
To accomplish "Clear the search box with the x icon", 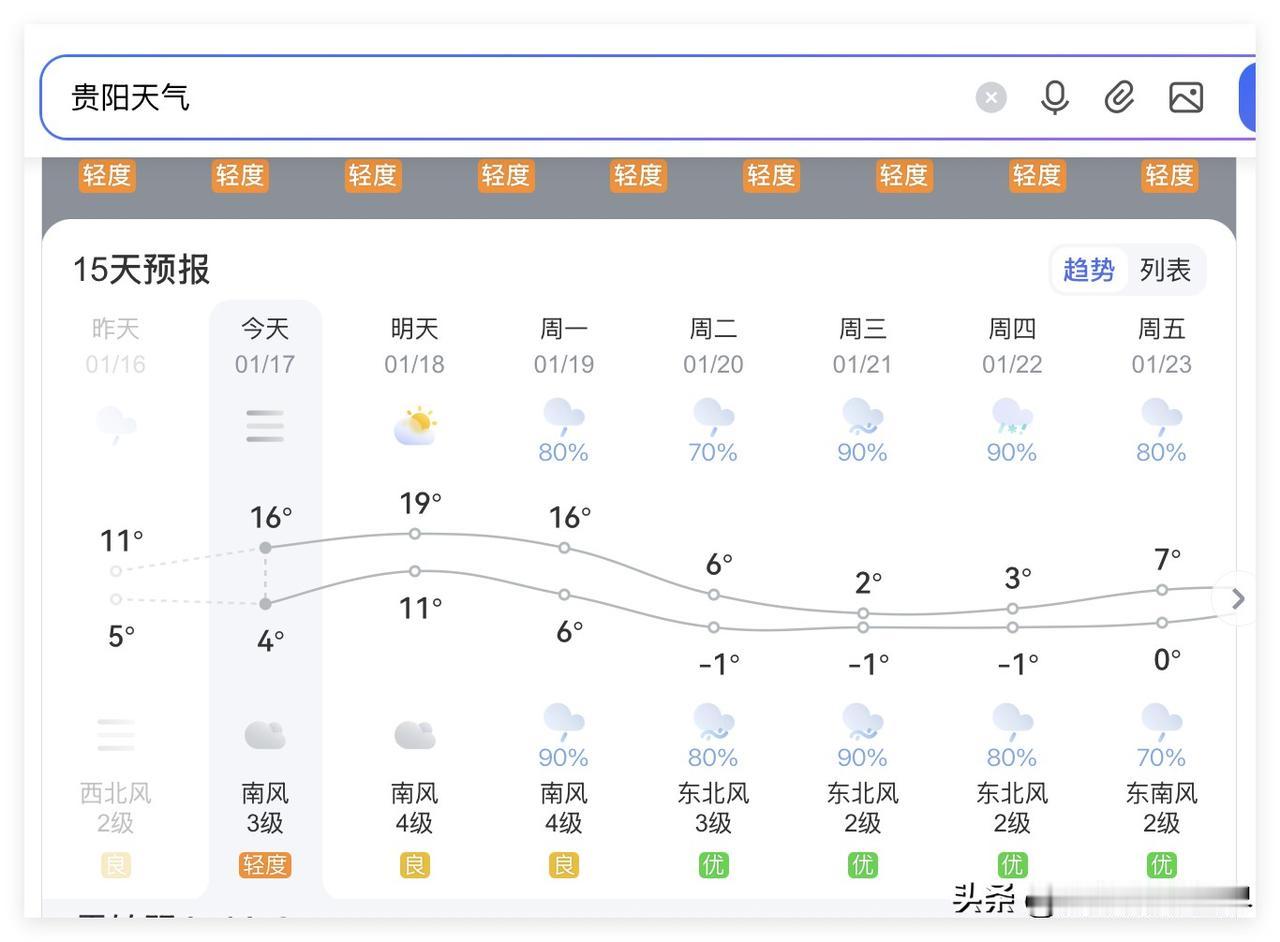I will pos(991,97).
